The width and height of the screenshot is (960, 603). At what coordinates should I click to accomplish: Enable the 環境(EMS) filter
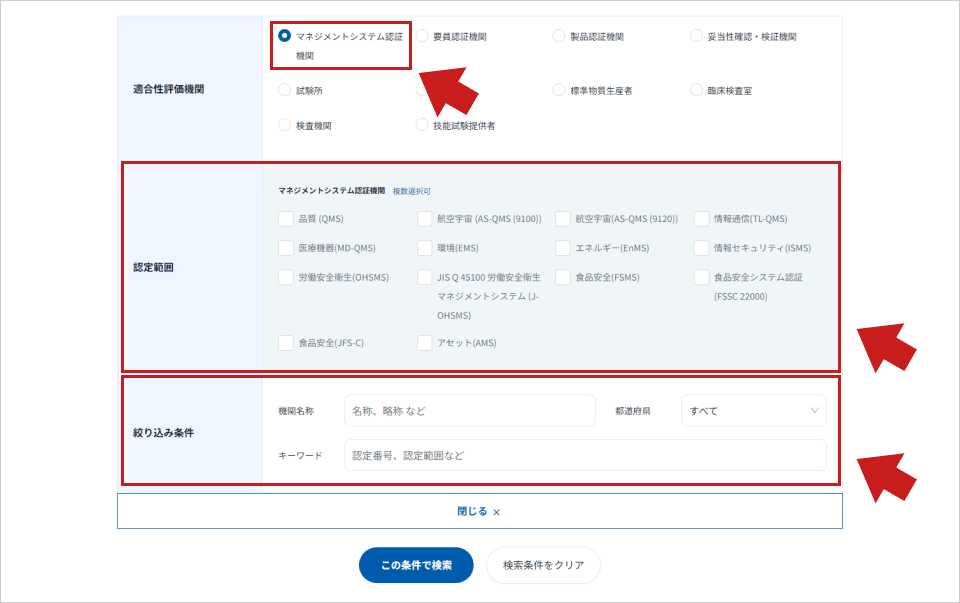click(423, 248)
